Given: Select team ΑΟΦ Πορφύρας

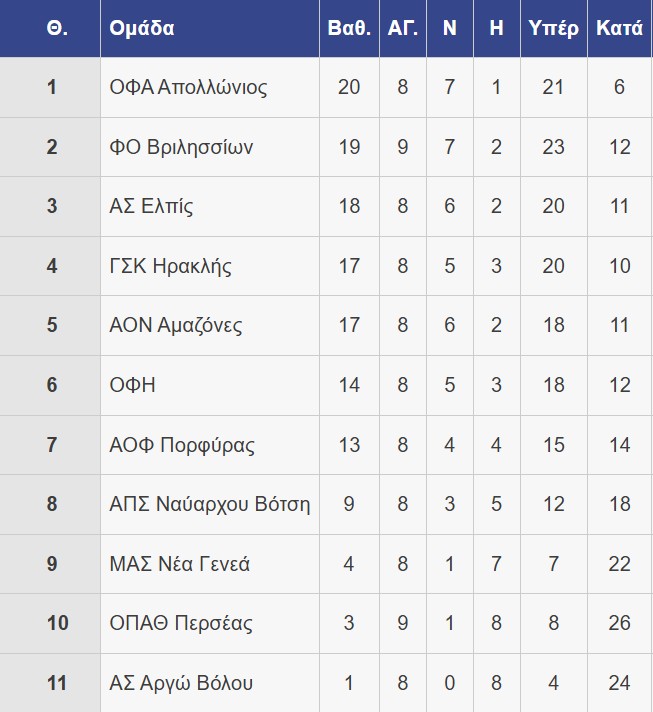Looking at the screenshot, I should tap(182, 445).
